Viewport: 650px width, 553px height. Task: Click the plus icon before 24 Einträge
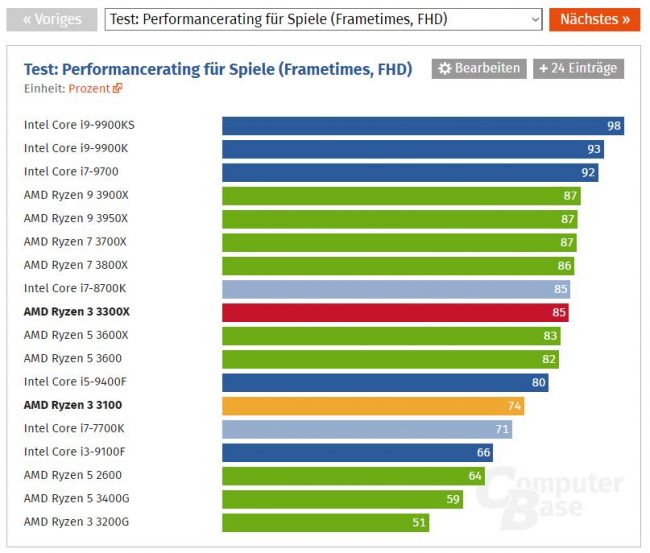point(543,68)
